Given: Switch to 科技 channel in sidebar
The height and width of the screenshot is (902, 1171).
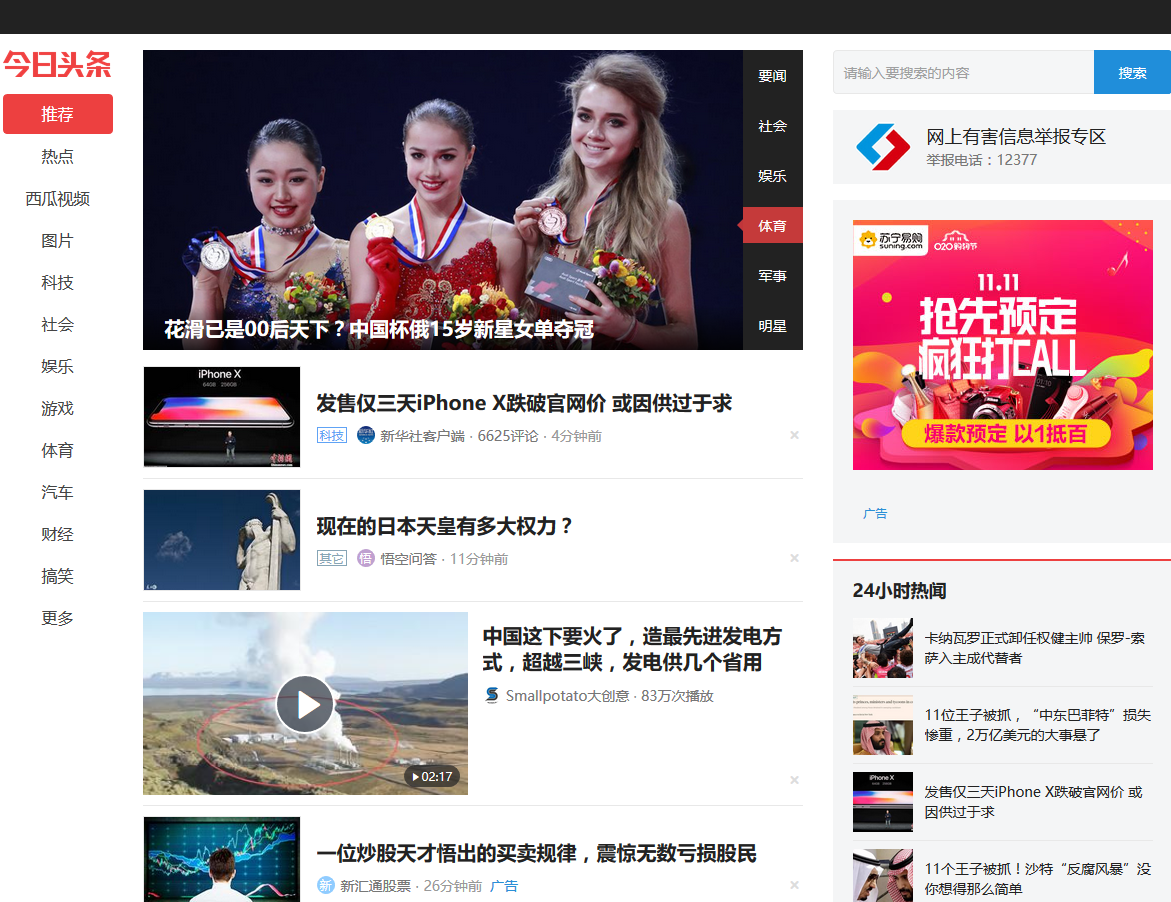Looking at the screenshot, I should pos(58,282).
